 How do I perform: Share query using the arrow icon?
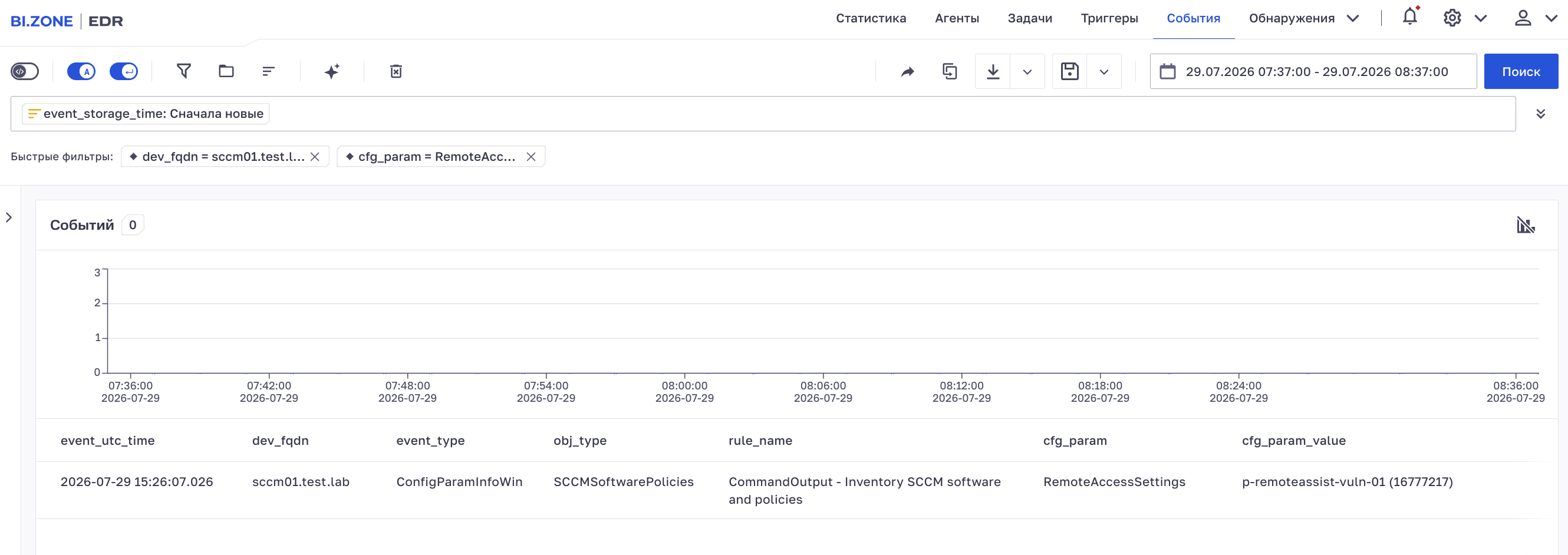click(908, 71)
